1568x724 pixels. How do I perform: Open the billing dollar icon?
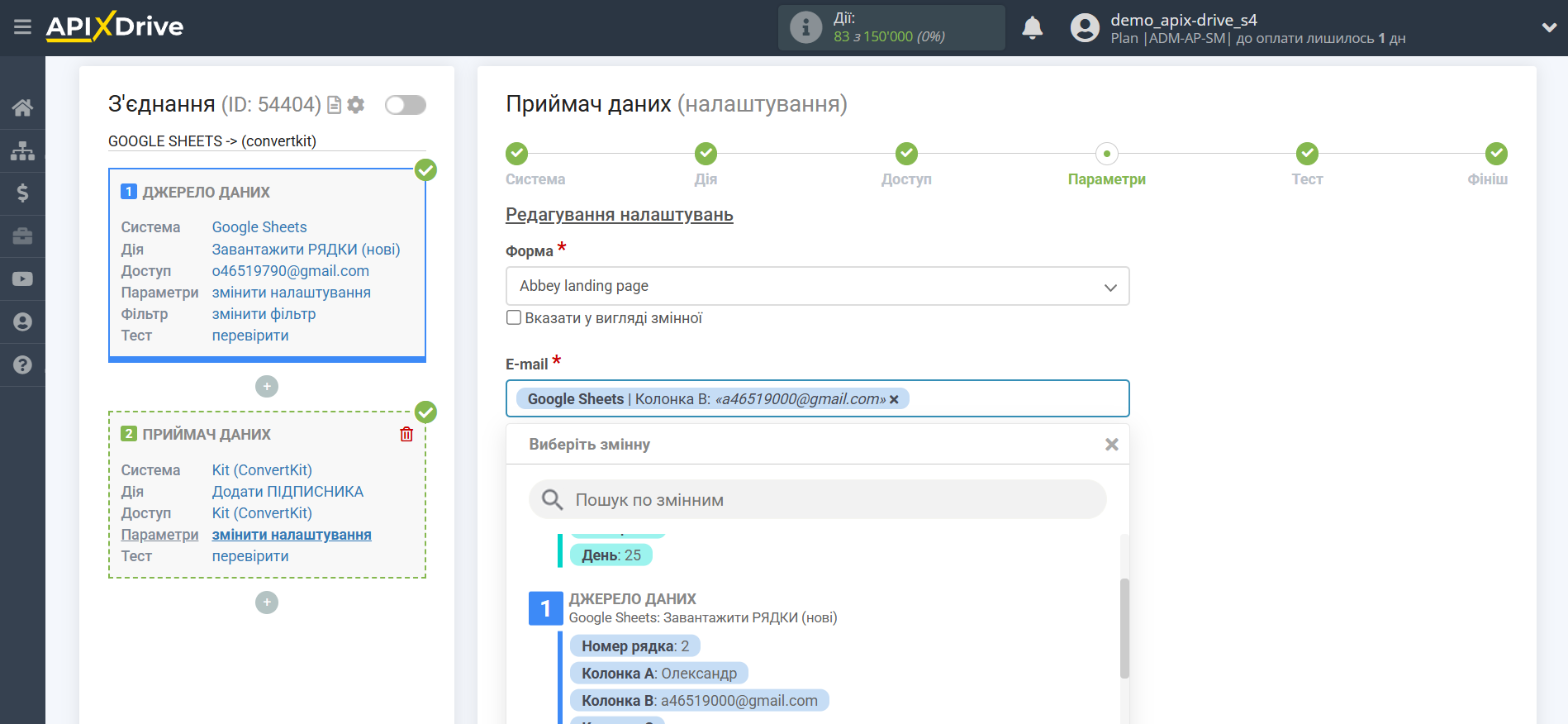tap(22, 193)
